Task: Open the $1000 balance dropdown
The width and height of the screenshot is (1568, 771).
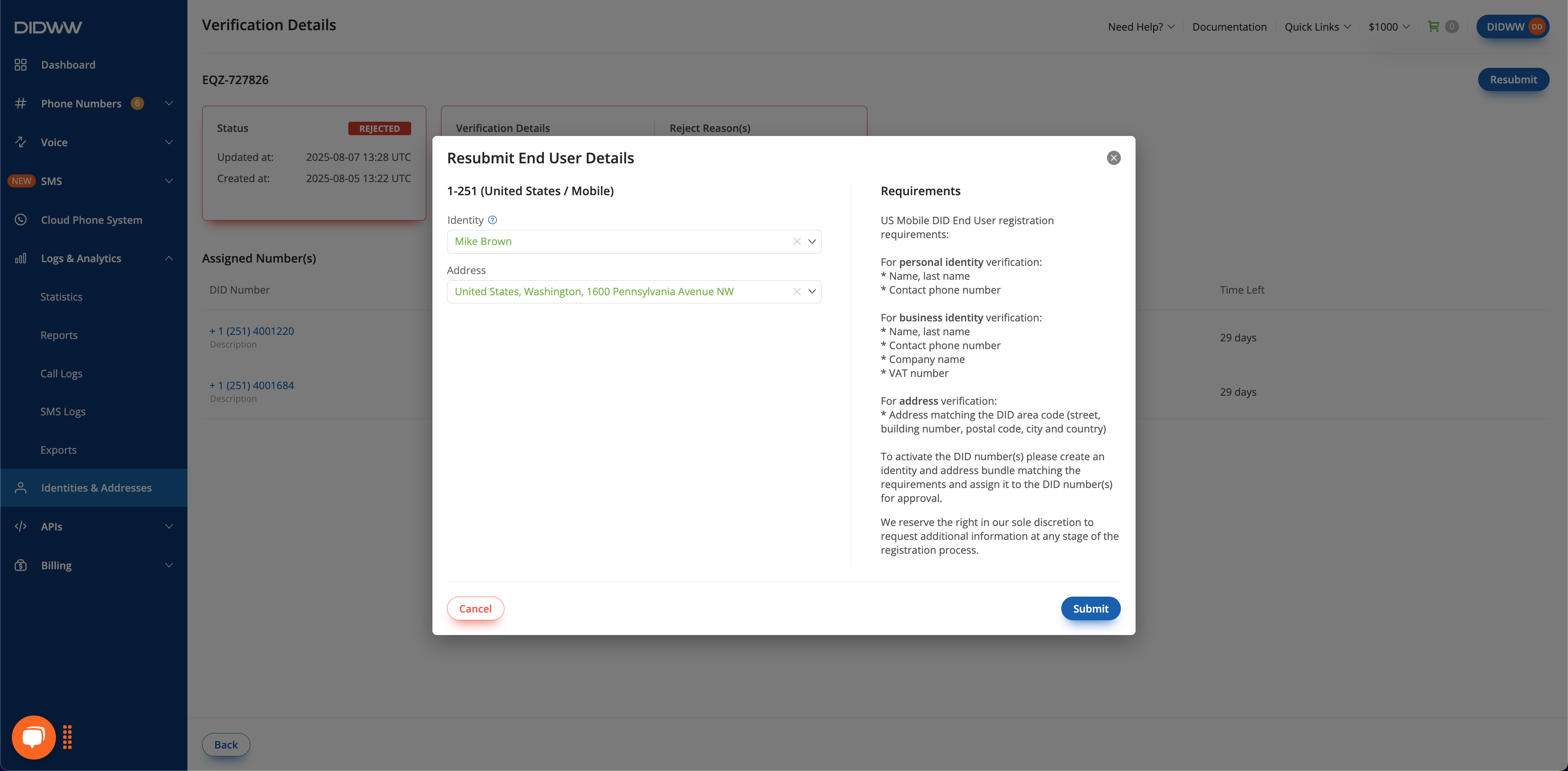Action: pyautogui.click(x=1388, y=26)
